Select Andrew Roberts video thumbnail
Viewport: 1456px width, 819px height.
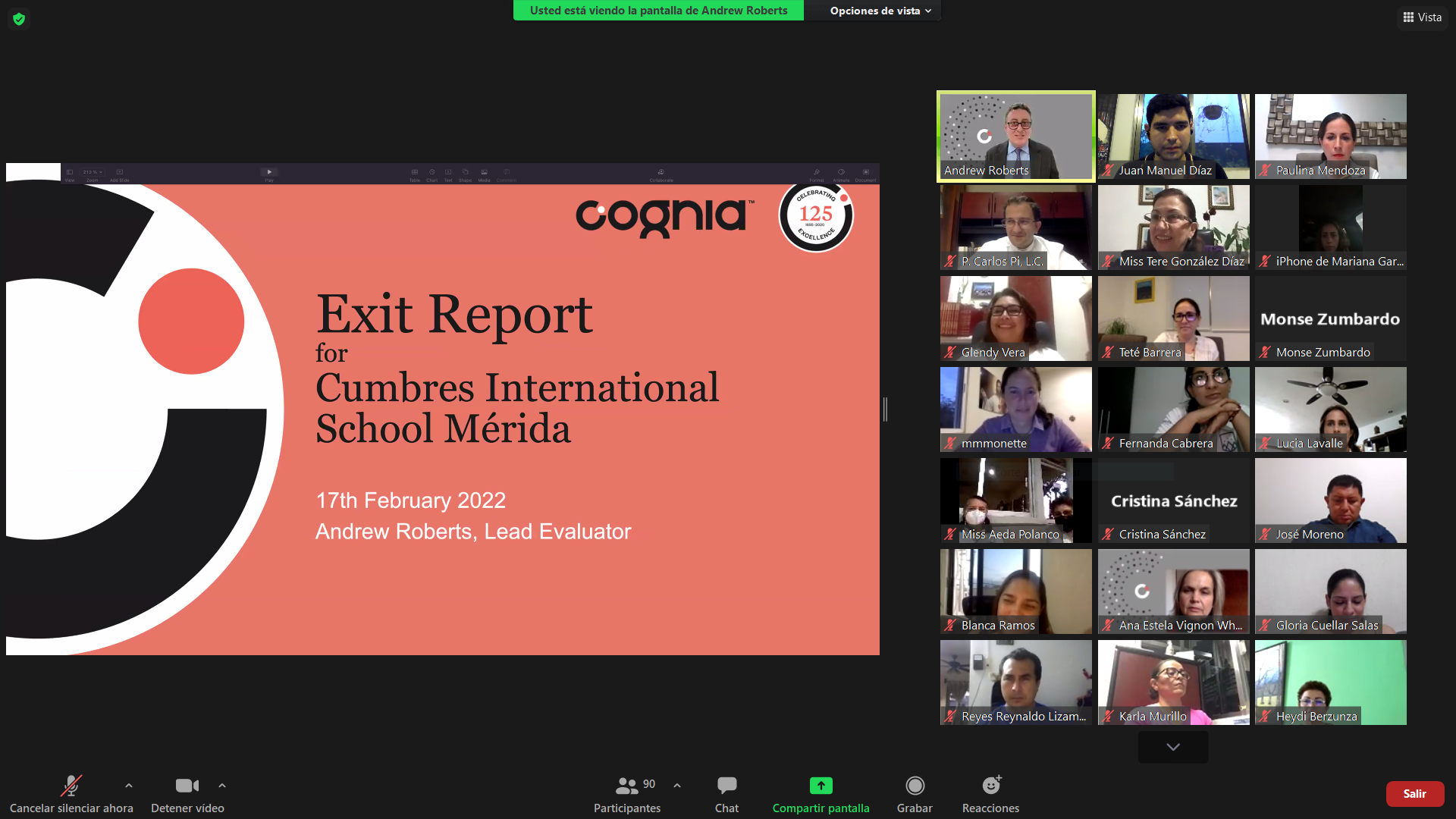click(x=1016, y=136)
